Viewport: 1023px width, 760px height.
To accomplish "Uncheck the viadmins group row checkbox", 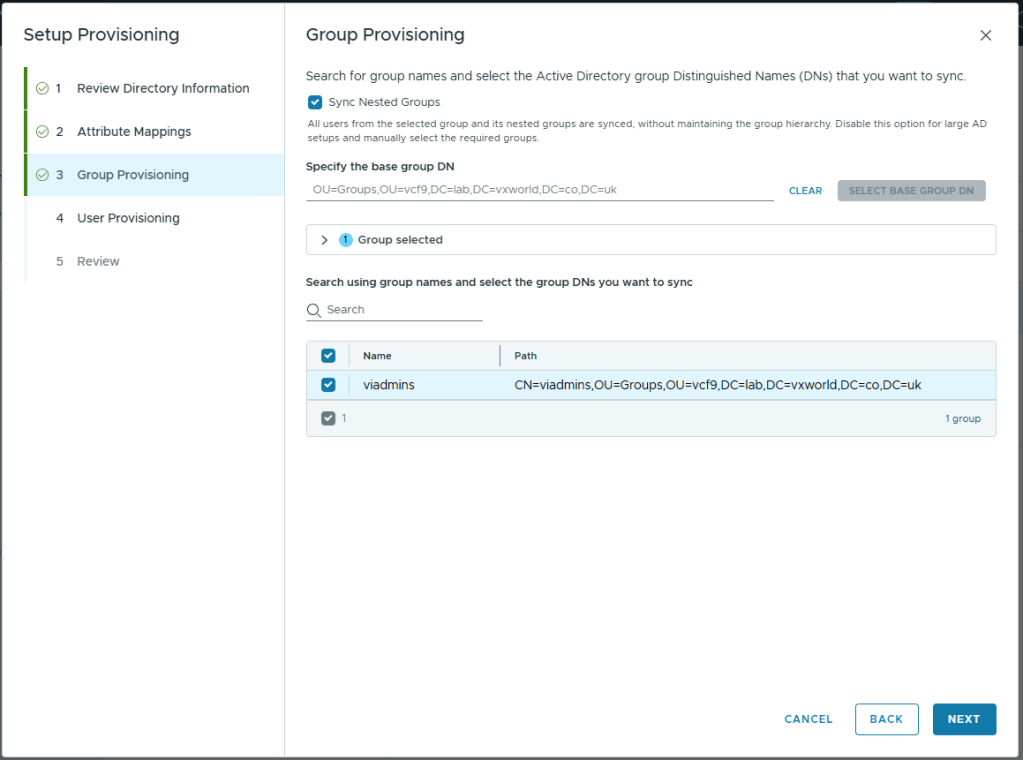I will click(x=328, y=385).
